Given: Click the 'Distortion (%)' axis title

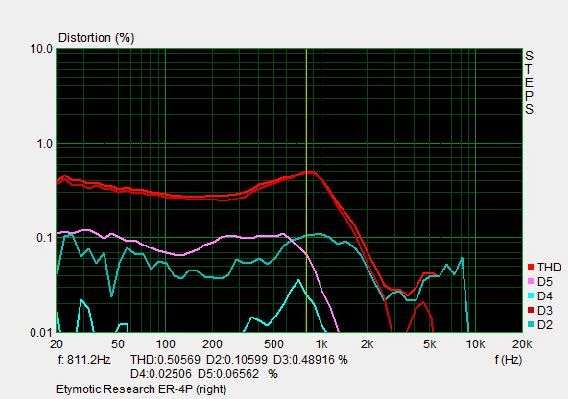Looking at the screenshot, I should [x=96, y=38].
